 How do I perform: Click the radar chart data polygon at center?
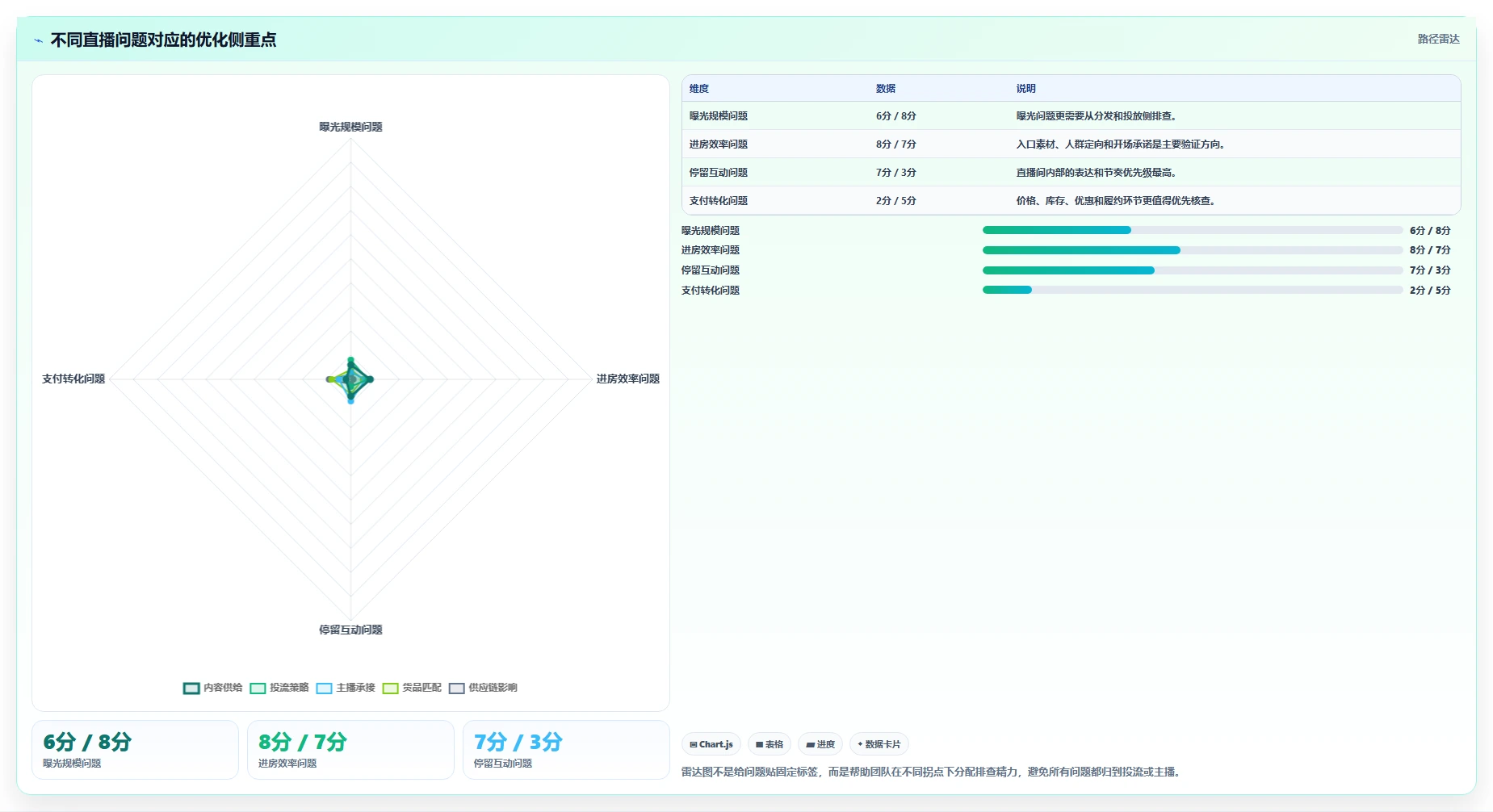coord(350,379)
